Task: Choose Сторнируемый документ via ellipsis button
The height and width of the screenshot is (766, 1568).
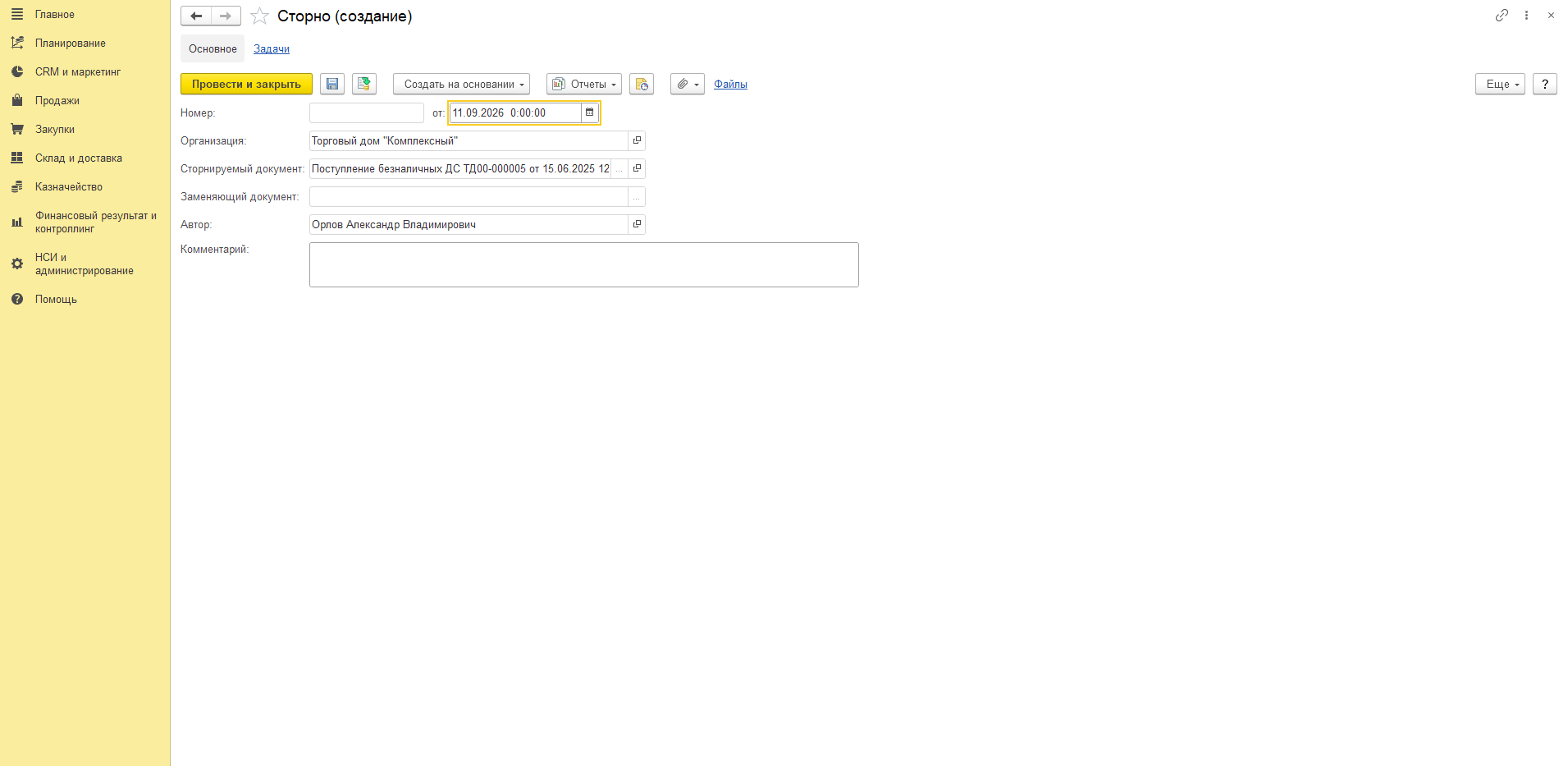Action: click(x=619, y=168)
